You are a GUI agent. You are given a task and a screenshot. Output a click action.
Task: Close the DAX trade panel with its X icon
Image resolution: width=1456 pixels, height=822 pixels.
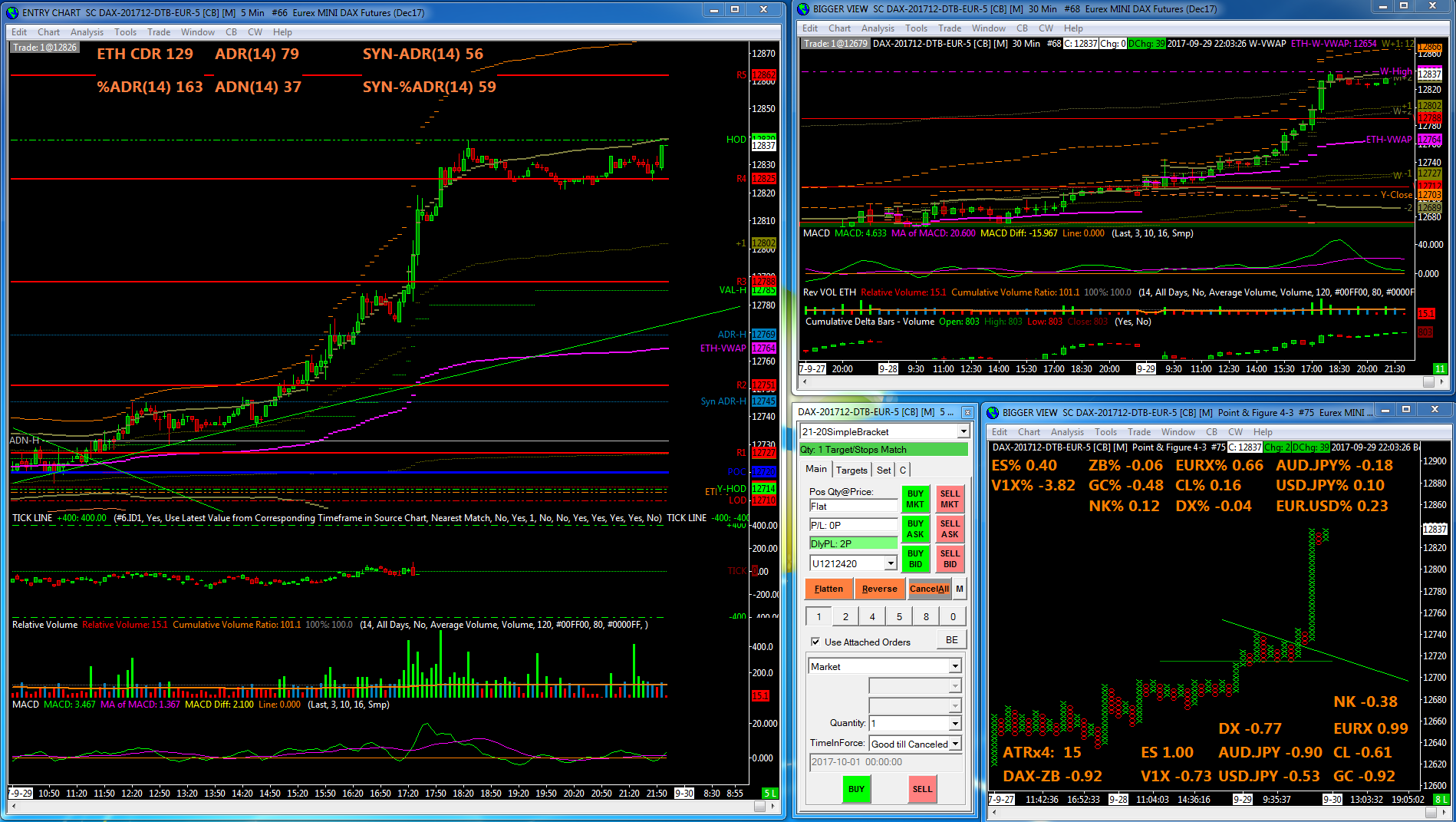[967, 413]
